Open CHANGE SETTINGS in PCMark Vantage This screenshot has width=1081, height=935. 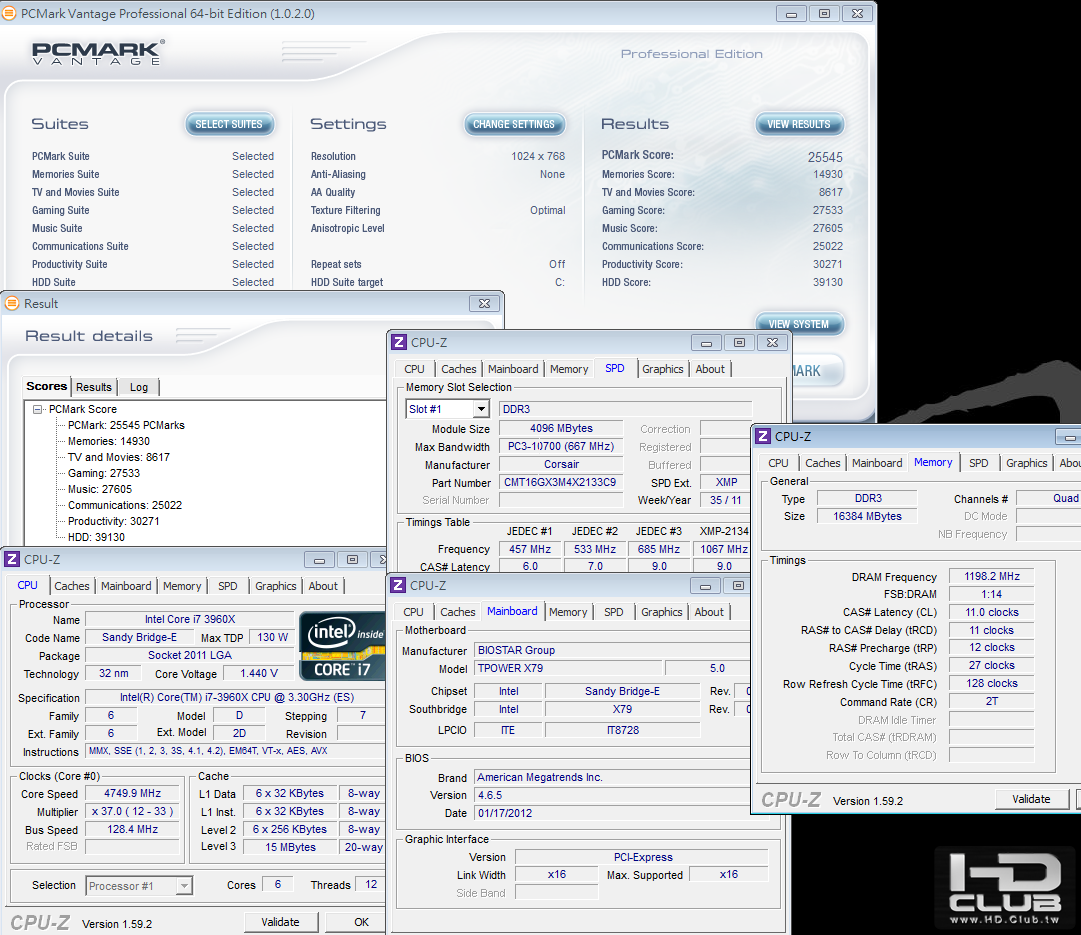(514, 124)
